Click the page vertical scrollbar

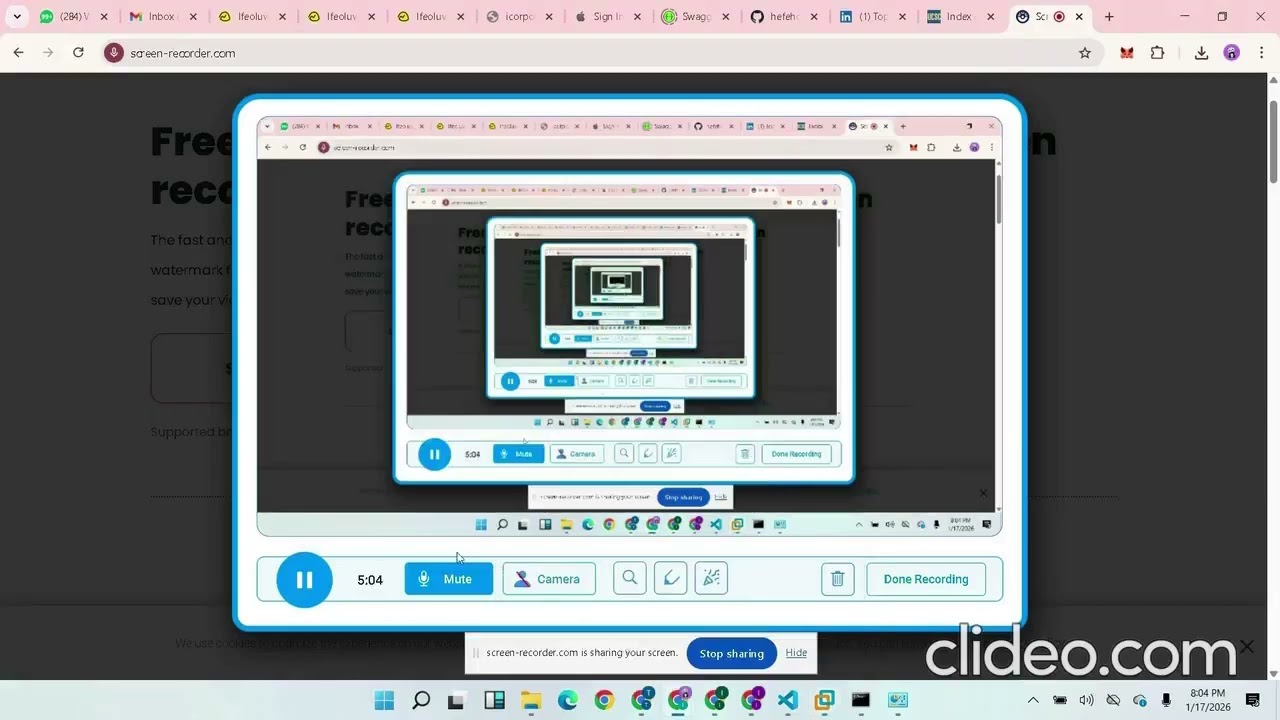pos(1273,140)
